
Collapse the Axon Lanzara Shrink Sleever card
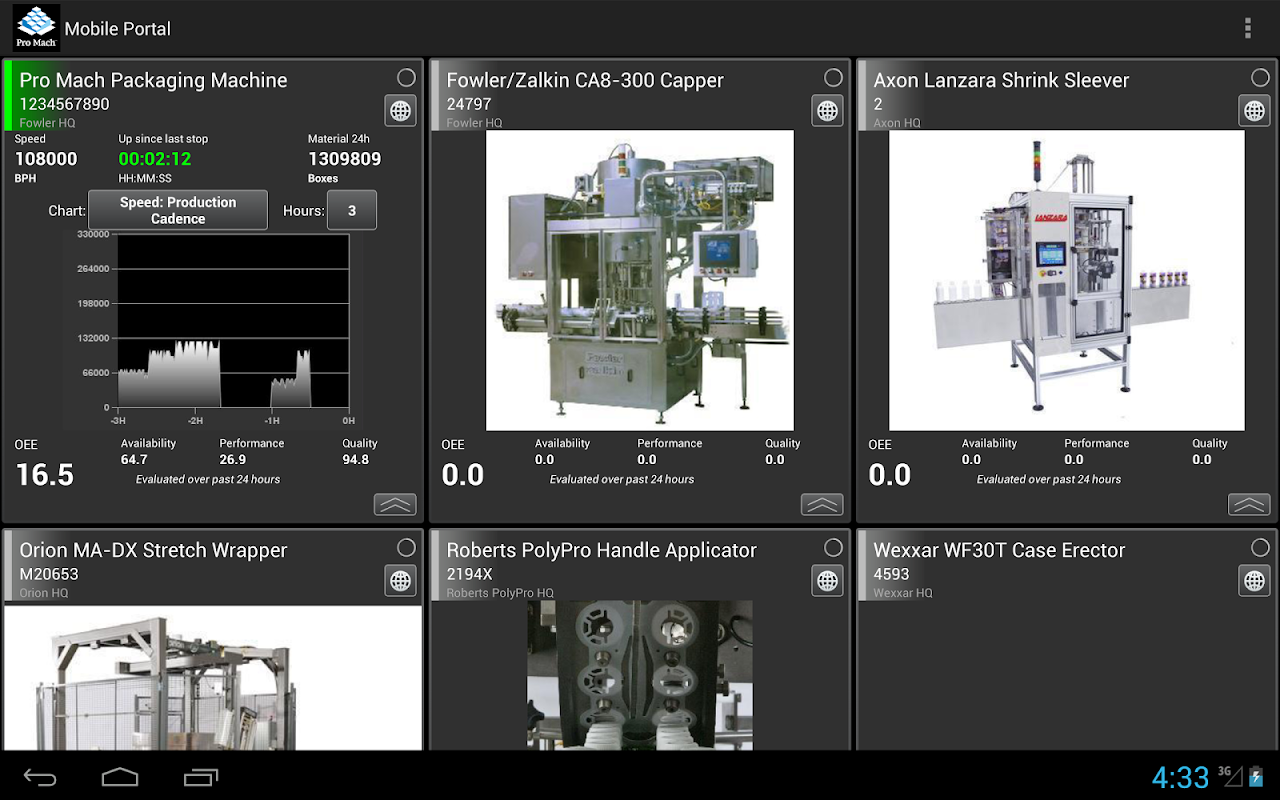(x=1249, y=505)
